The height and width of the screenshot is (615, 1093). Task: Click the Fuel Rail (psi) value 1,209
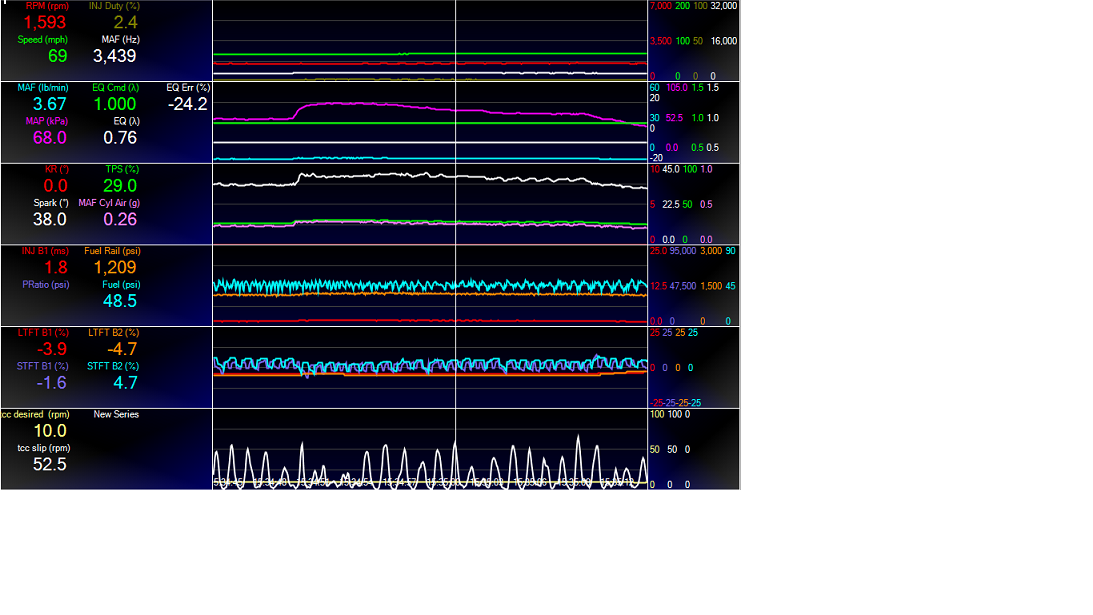[x=114, y=268]
